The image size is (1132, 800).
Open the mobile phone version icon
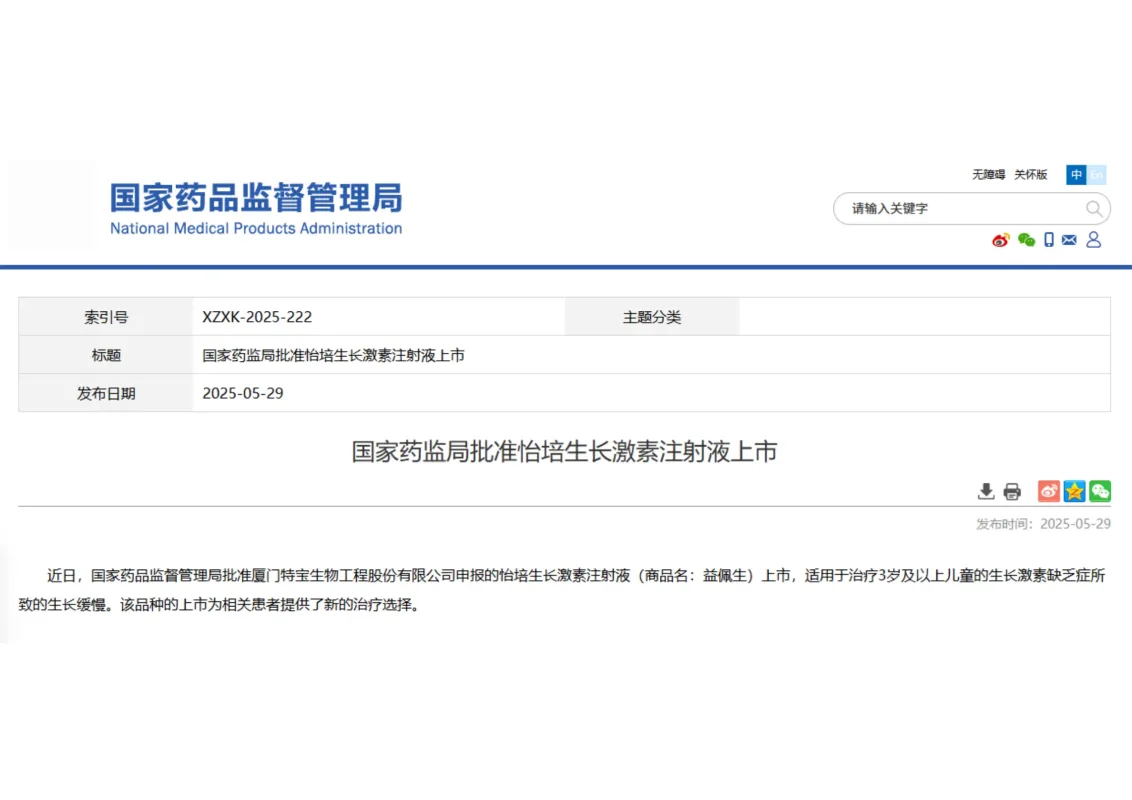pyautogui.click(x=1049, y=240)
